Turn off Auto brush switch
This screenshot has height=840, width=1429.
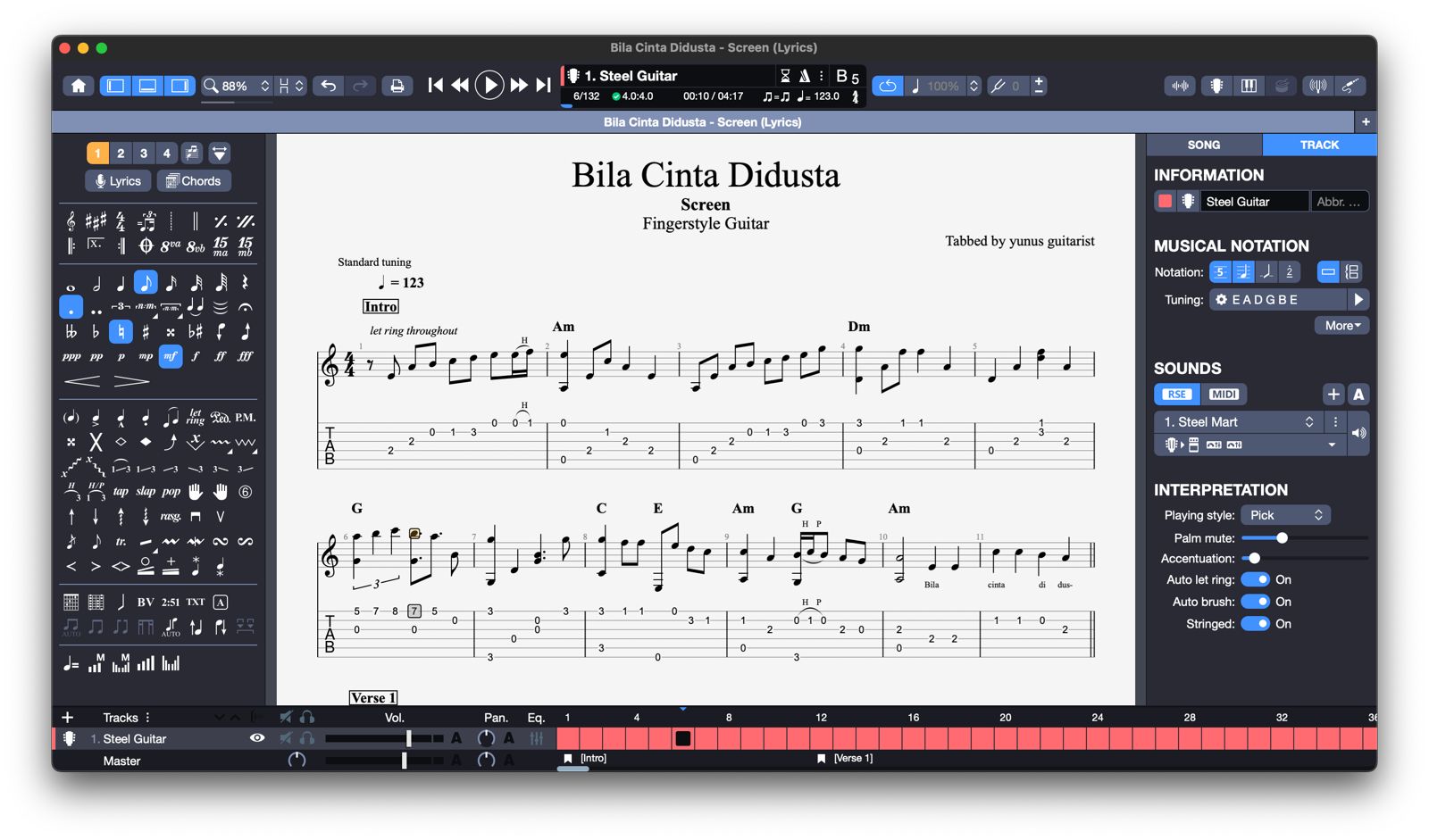click(1255, 602)
